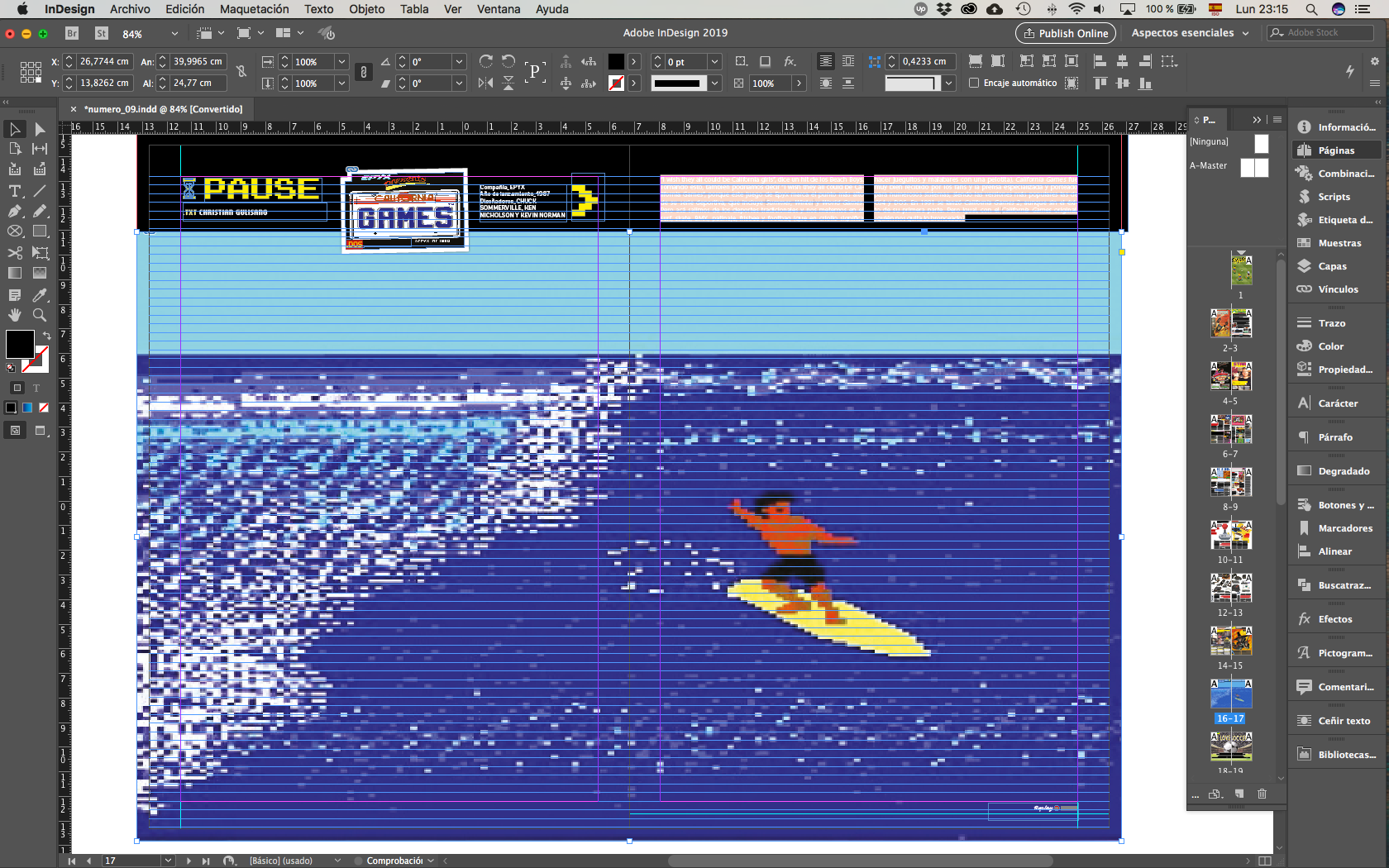Viewport: 1389px width, 868px height.
Task: Switch to Normal screen mode
Action: 16,430
